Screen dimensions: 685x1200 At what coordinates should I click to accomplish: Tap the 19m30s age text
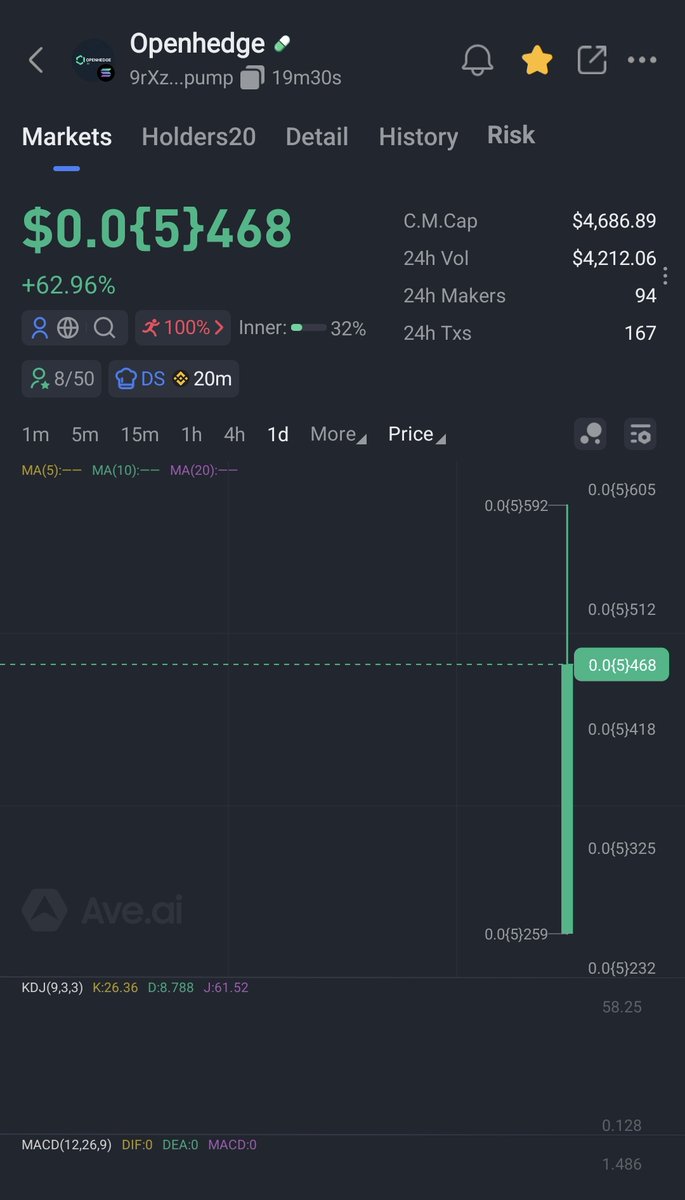[x=306, y=77]
